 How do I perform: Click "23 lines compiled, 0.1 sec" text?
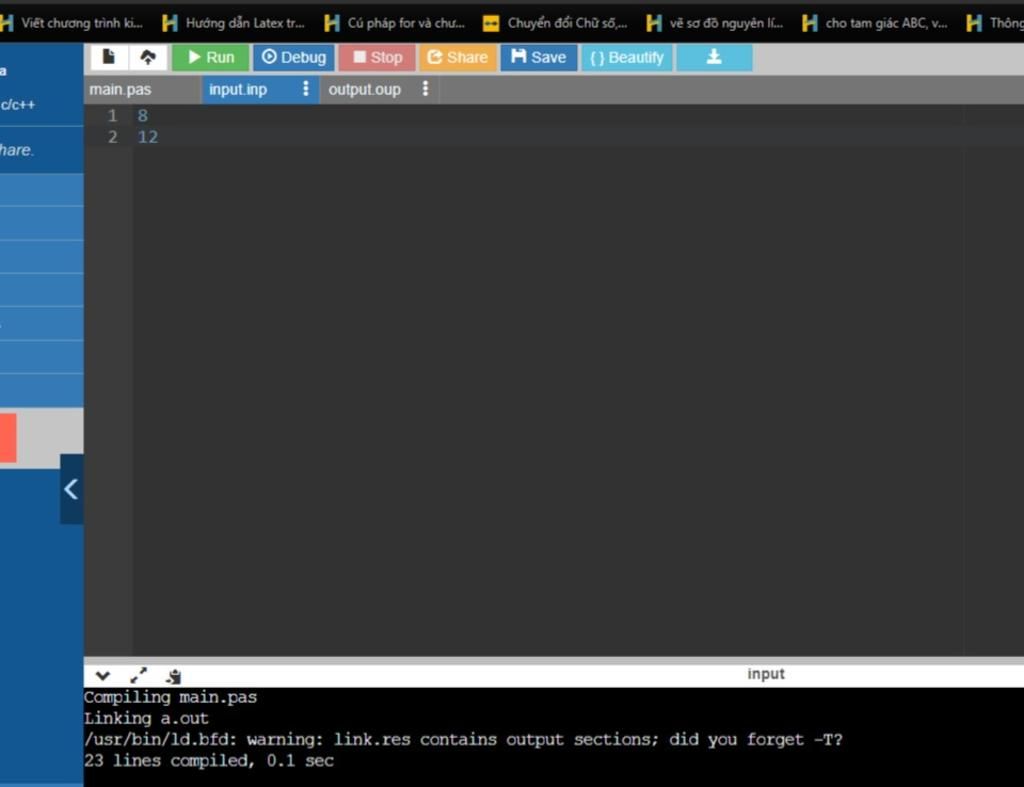209,761
